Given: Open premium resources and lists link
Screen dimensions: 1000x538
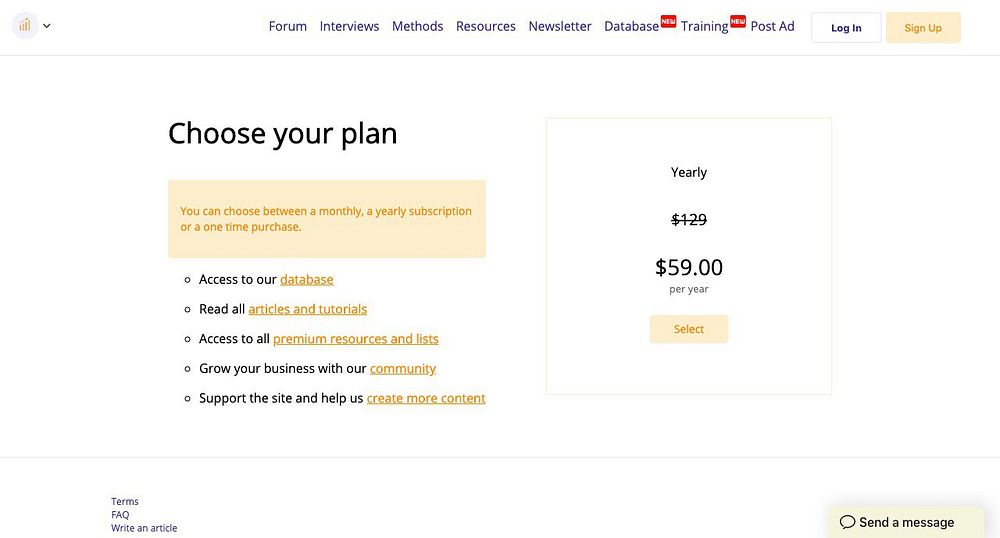Looking at the screenshot, I should (x=355, y=339).
